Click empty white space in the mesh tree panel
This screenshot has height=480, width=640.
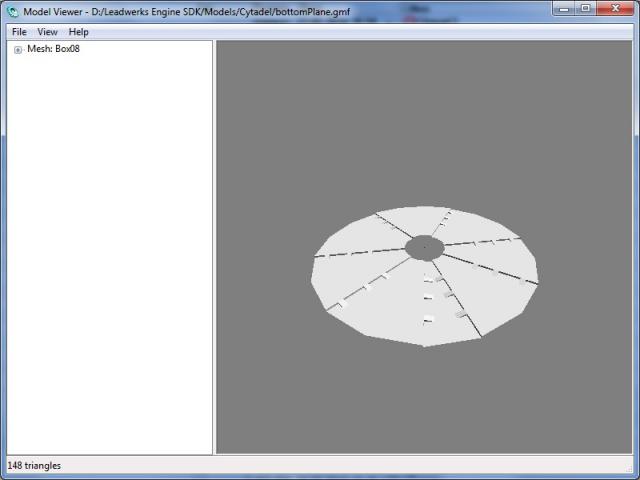110,250
